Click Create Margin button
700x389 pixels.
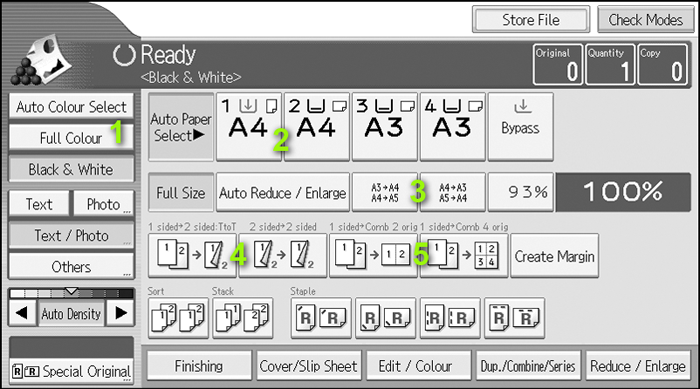(554, 256)
